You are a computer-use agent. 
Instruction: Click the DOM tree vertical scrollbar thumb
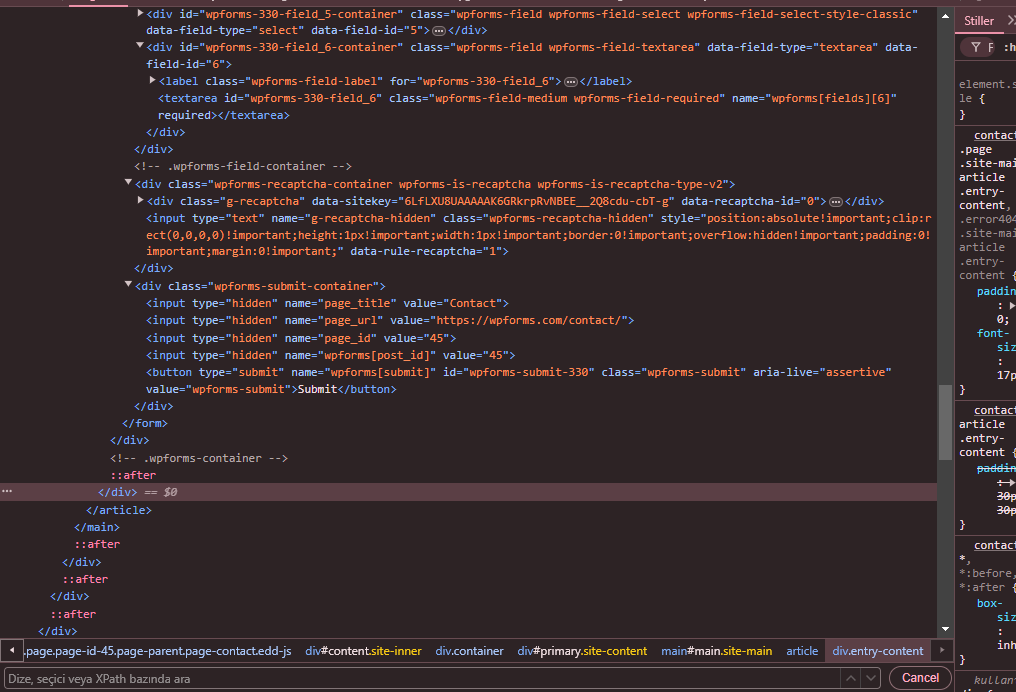pos(945,422)
